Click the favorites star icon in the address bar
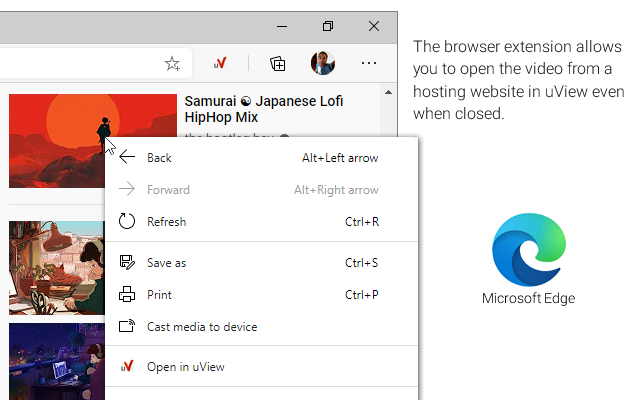The image size is (640, 400). coord(172,63)
